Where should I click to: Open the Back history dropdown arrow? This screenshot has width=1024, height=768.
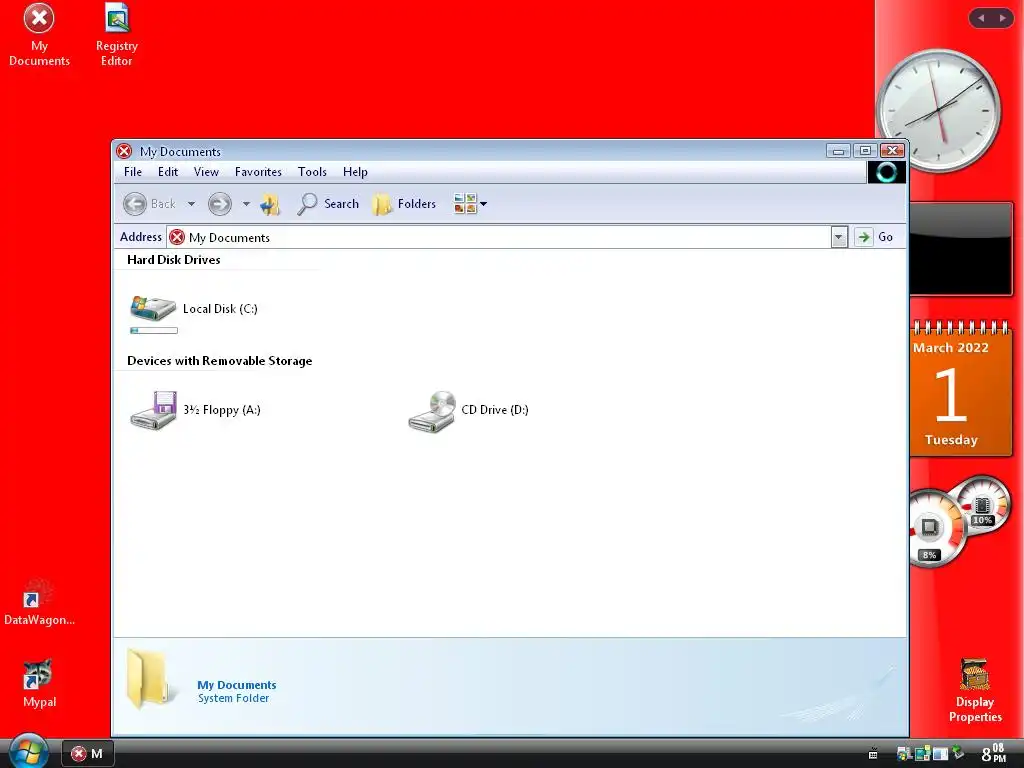[191, 204]
